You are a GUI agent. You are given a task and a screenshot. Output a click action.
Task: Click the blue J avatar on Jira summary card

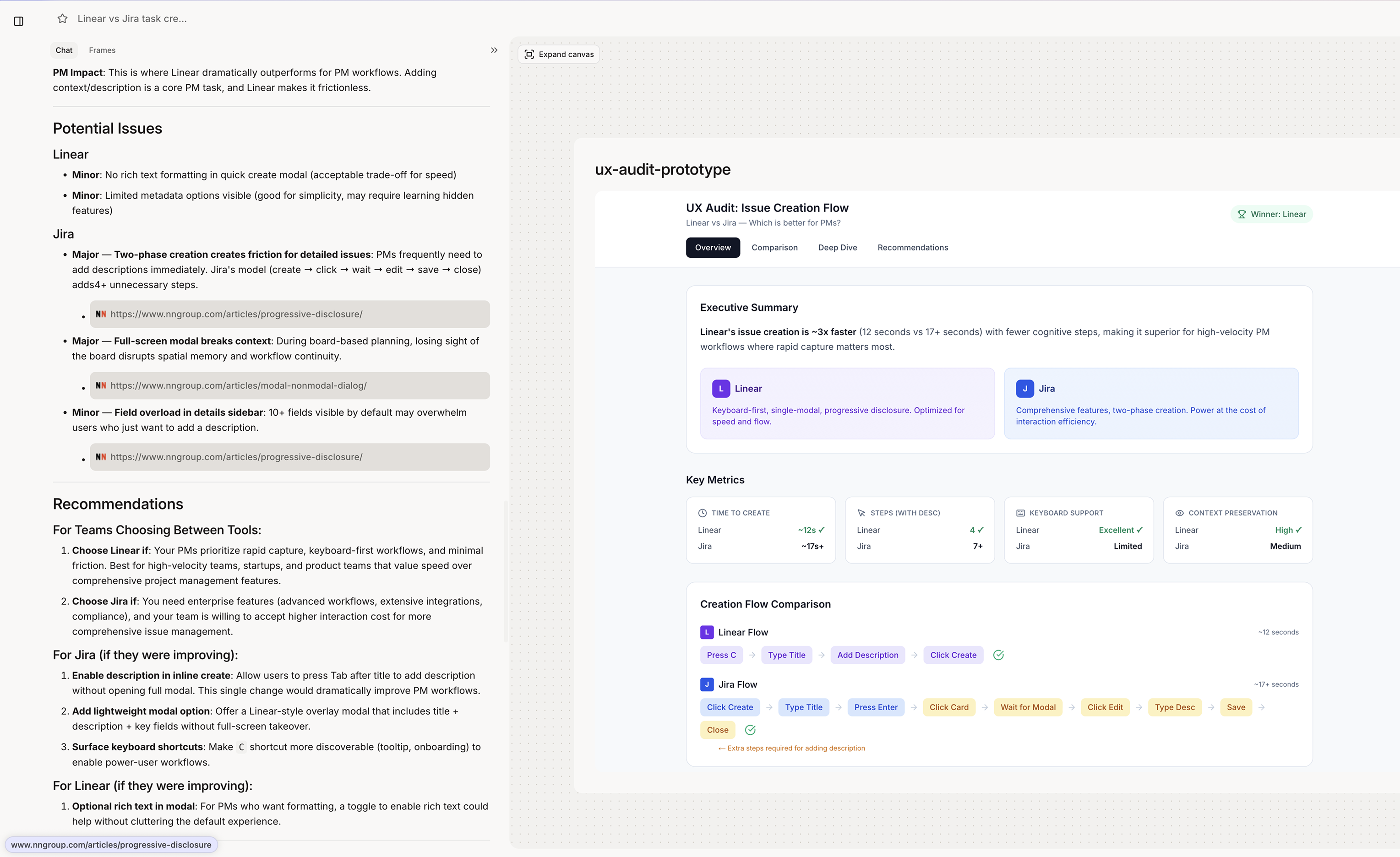(x=1024, y=389)
